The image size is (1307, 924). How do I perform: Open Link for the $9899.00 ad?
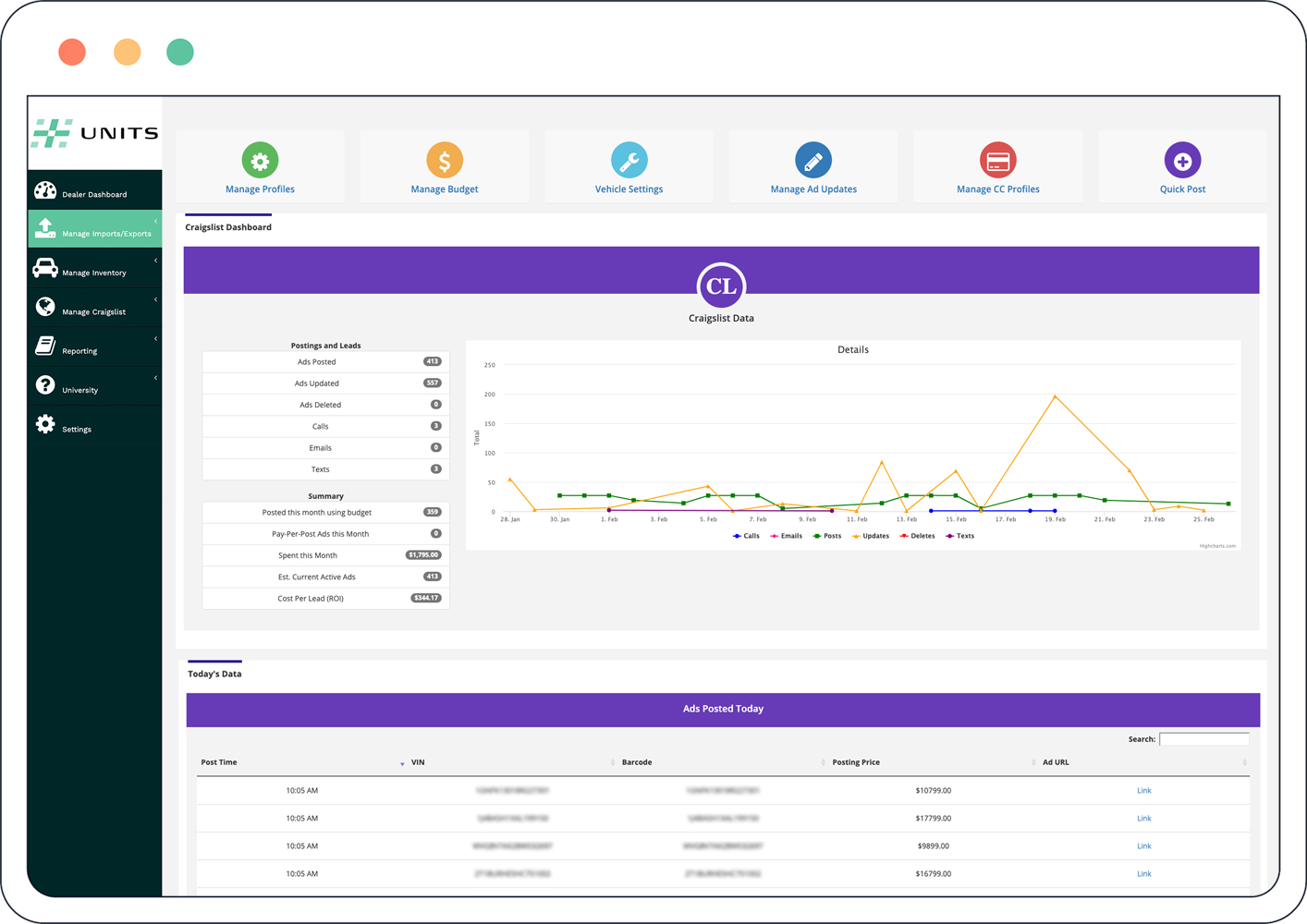(x=1144, y=845)
